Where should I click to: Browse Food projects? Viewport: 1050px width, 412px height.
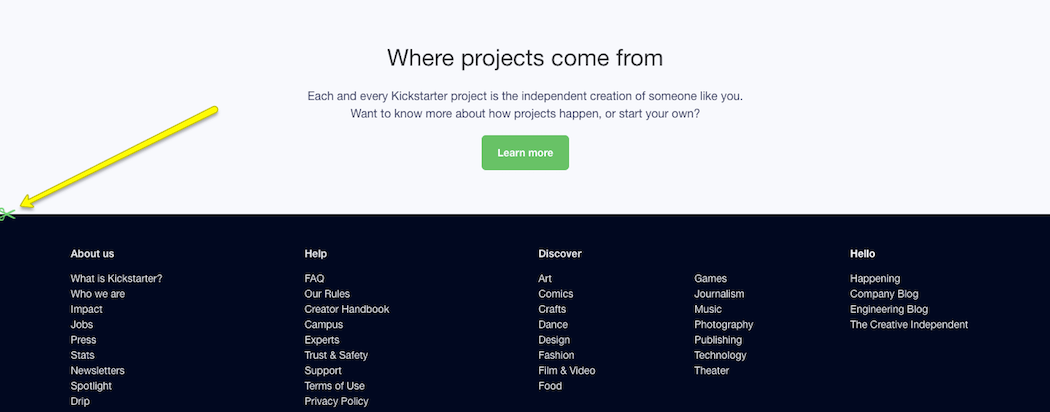[550, 387]
